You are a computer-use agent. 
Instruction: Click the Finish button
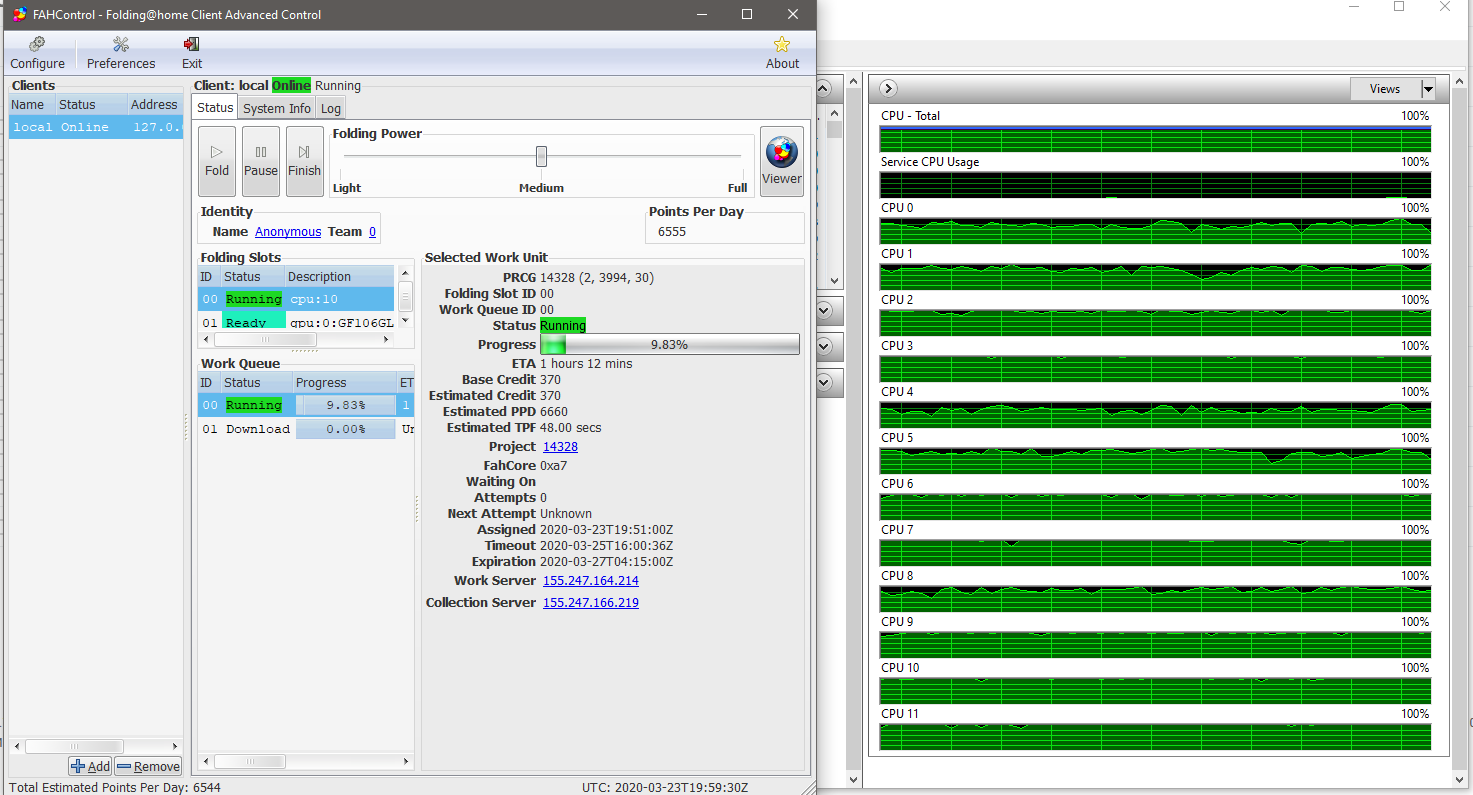click(x=305, y=161)
